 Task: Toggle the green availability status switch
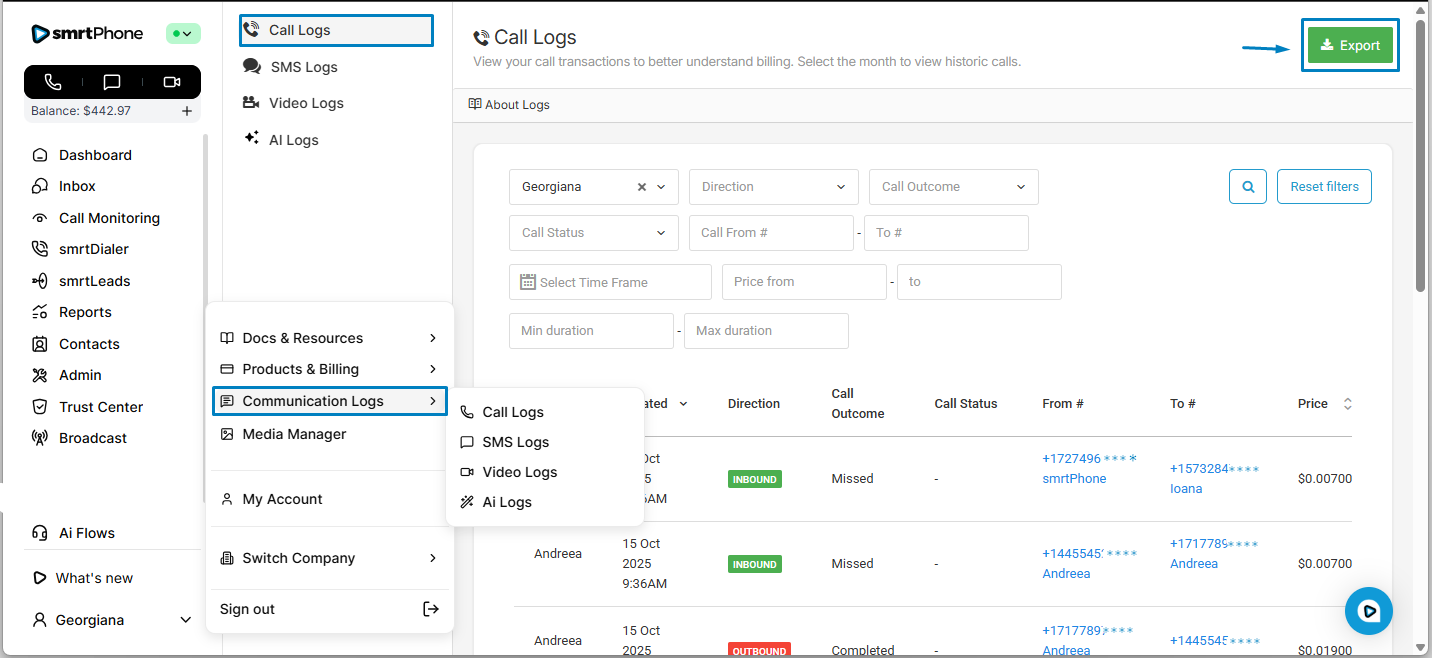[184, 34]
